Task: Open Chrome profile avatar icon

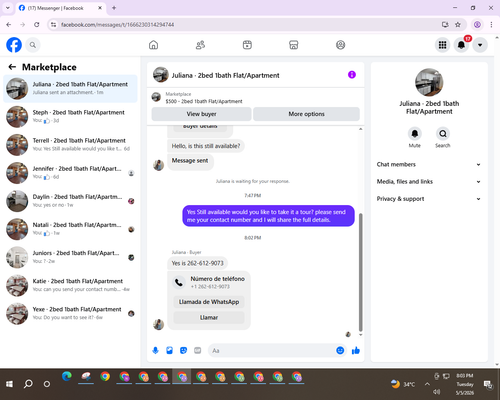Action: click(477, 25)
